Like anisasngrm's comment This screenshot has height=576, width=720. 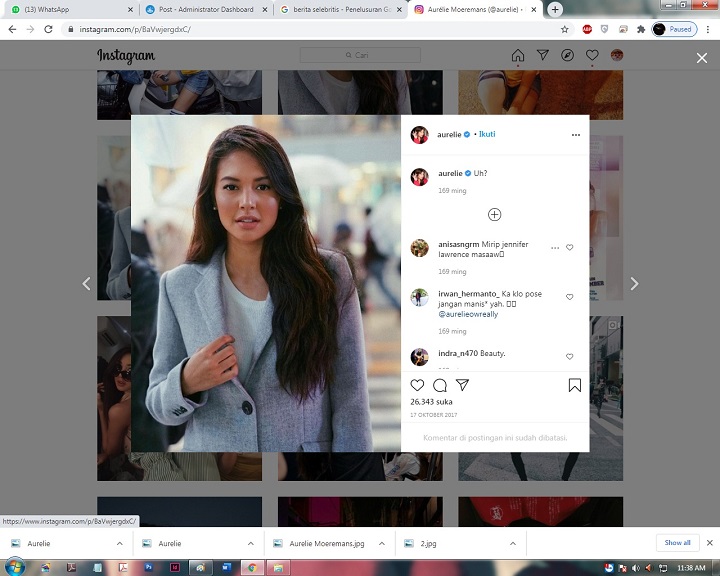[570, 247]
